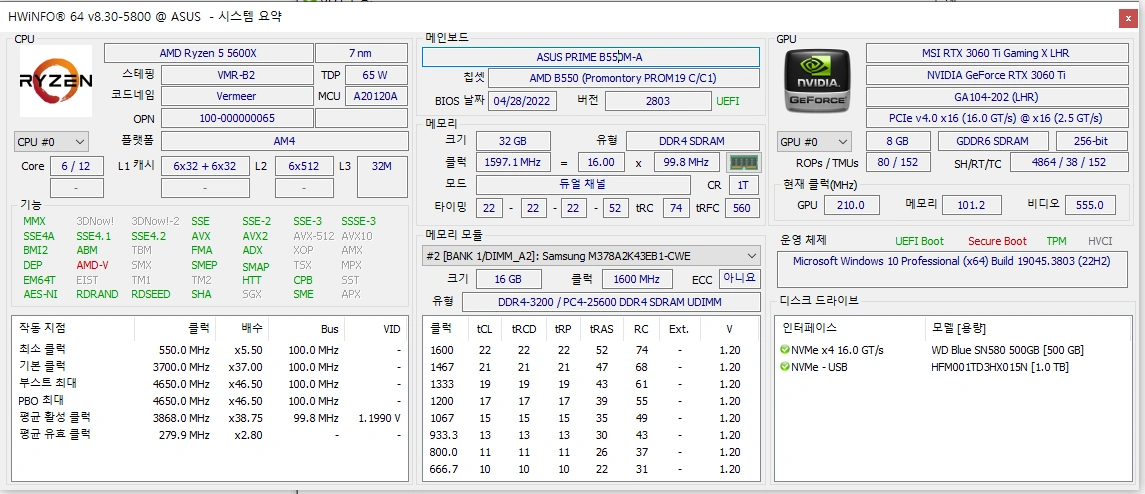Image resolution: width=1145 pixels, height=494 pixels.
Task: Click the AMD B550 chipset field
Action: 624,78
